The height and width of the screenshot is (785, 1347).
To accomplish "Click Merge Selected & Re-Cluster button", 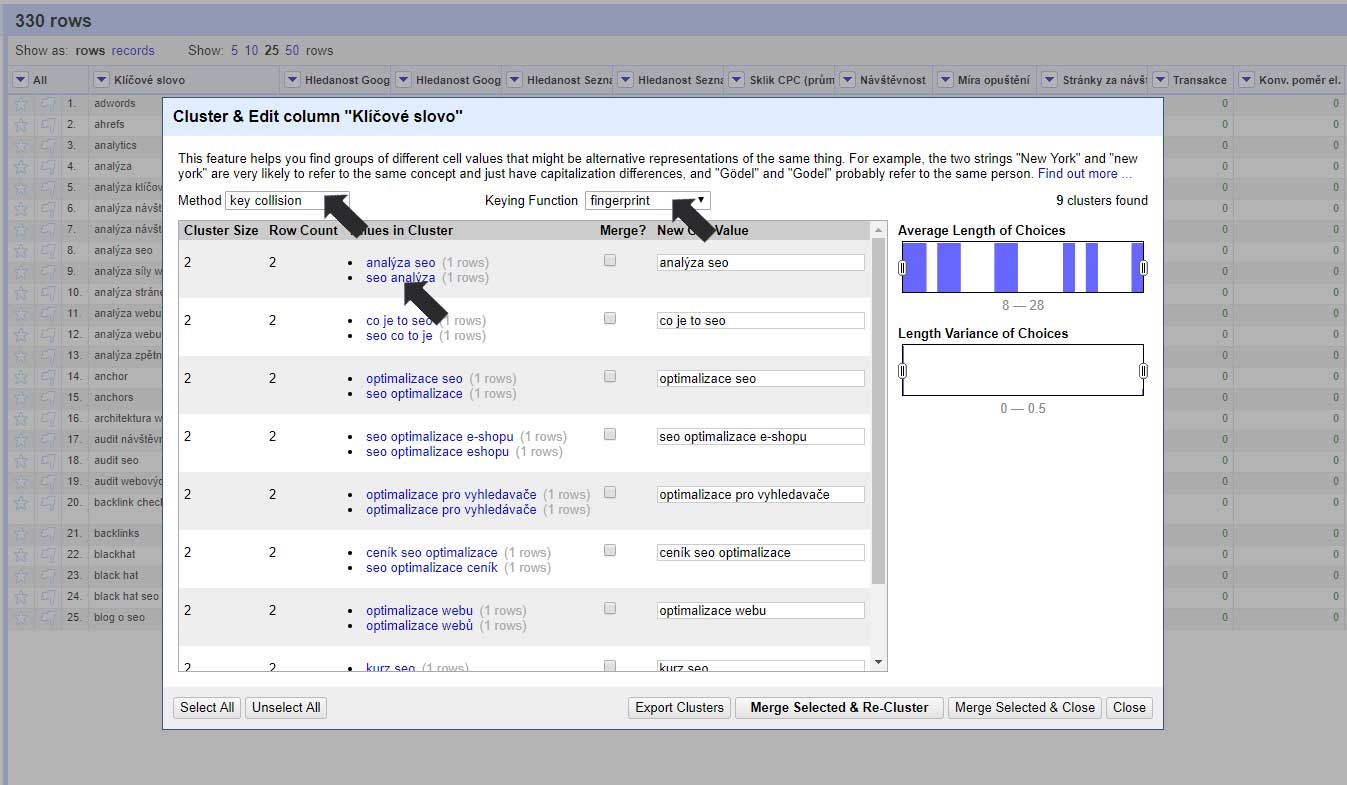I will pyautogui.click(x=839, y=708).
